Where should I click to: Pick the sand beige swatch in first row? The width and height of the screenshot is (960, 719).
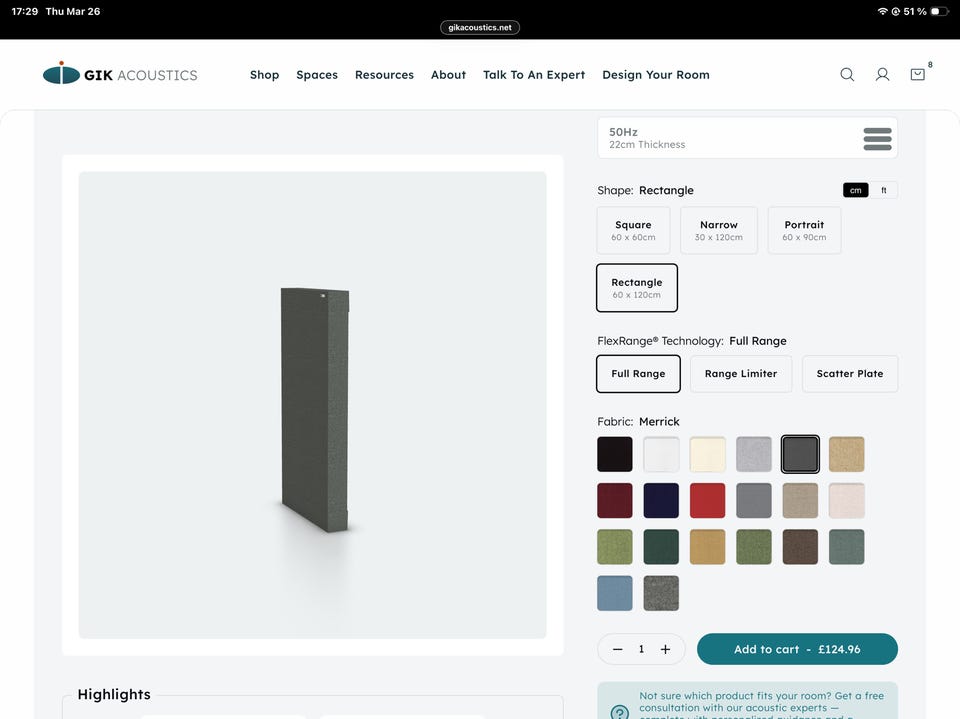(x=847, y=454)
